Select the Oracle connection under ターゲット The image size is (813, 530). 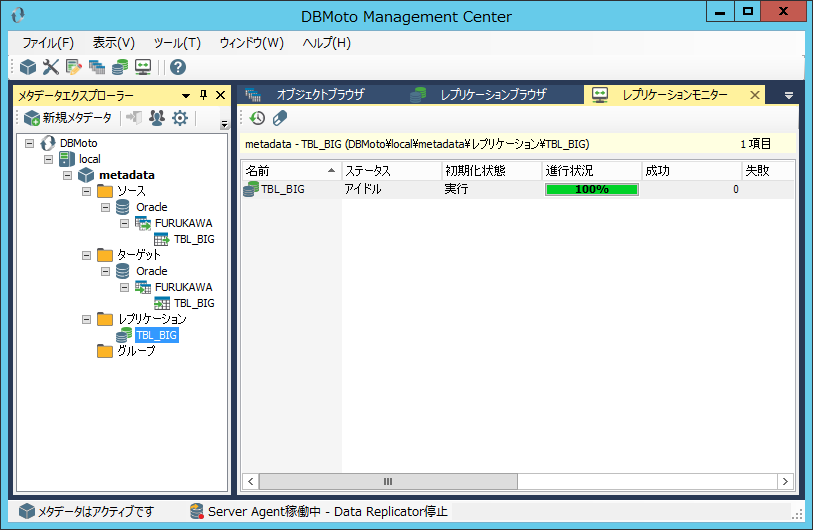(151, 271)
